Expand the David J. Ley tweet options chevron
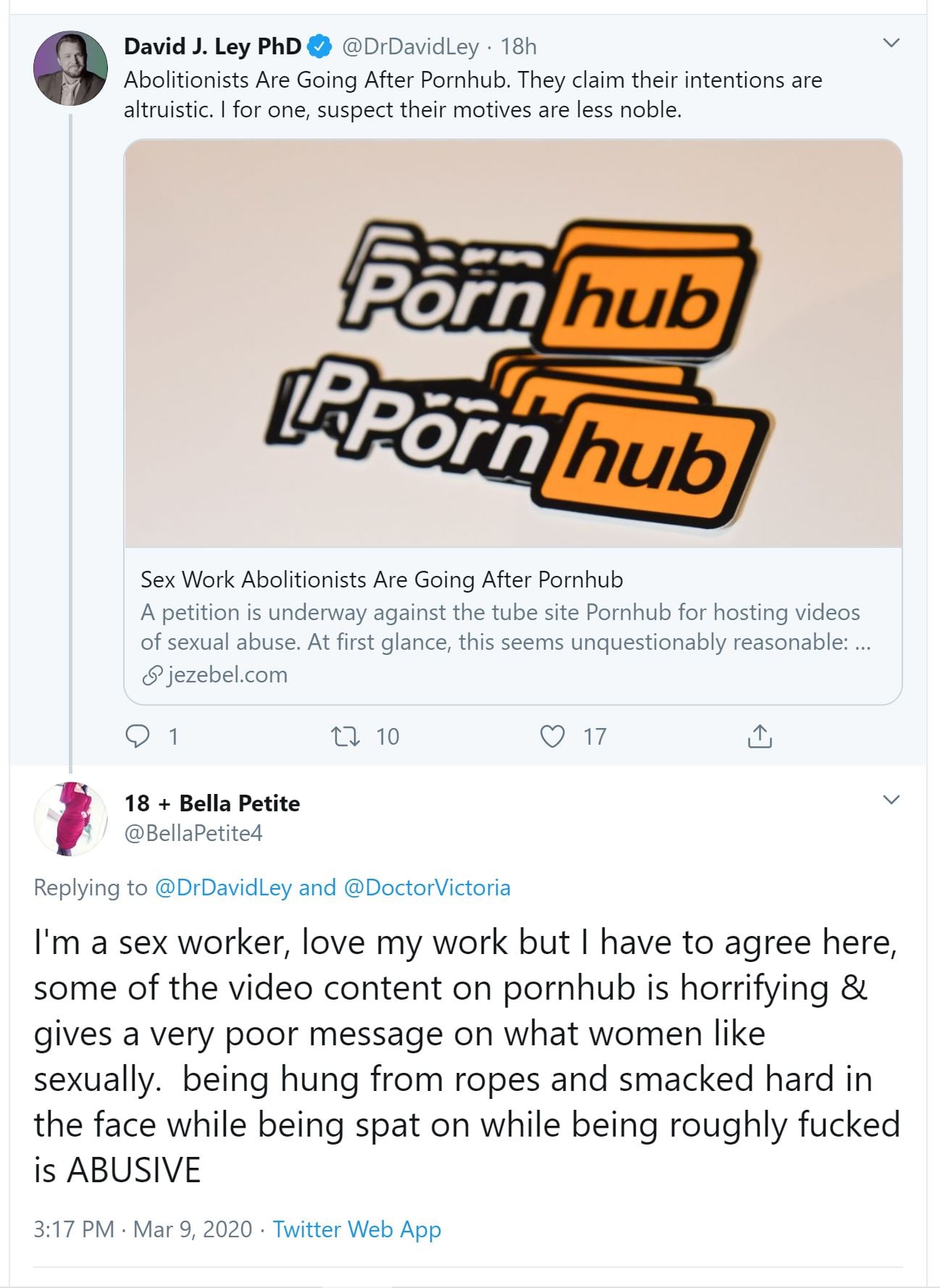 coord(891,43)
